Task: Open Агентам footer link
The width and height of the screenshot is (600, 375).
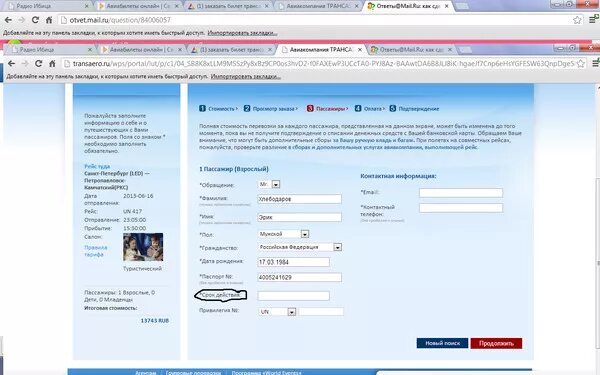Action: click(146, 372)
